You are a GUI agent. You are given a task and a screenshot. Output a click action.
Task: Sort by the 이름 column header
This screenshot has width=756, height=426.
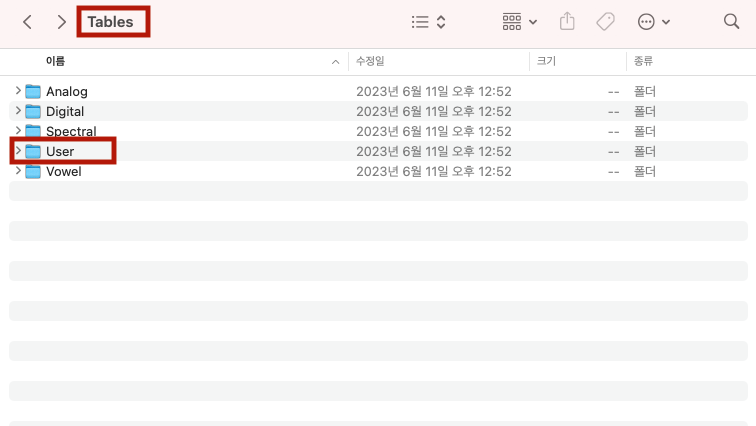coord(56,61)
